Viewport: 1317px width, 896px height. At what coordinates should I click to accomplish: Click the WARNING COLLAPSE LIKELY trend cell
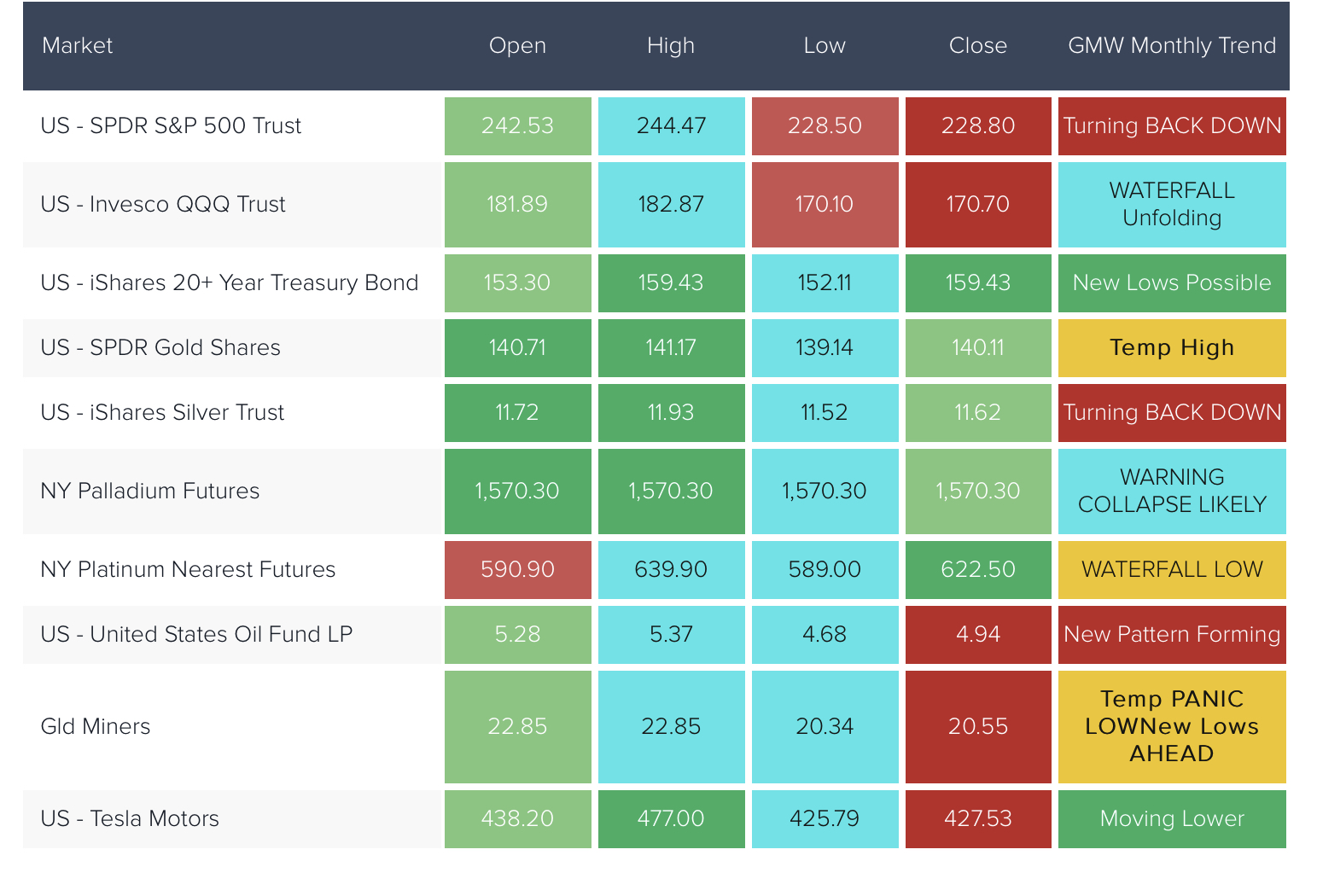coord(1172,492)
